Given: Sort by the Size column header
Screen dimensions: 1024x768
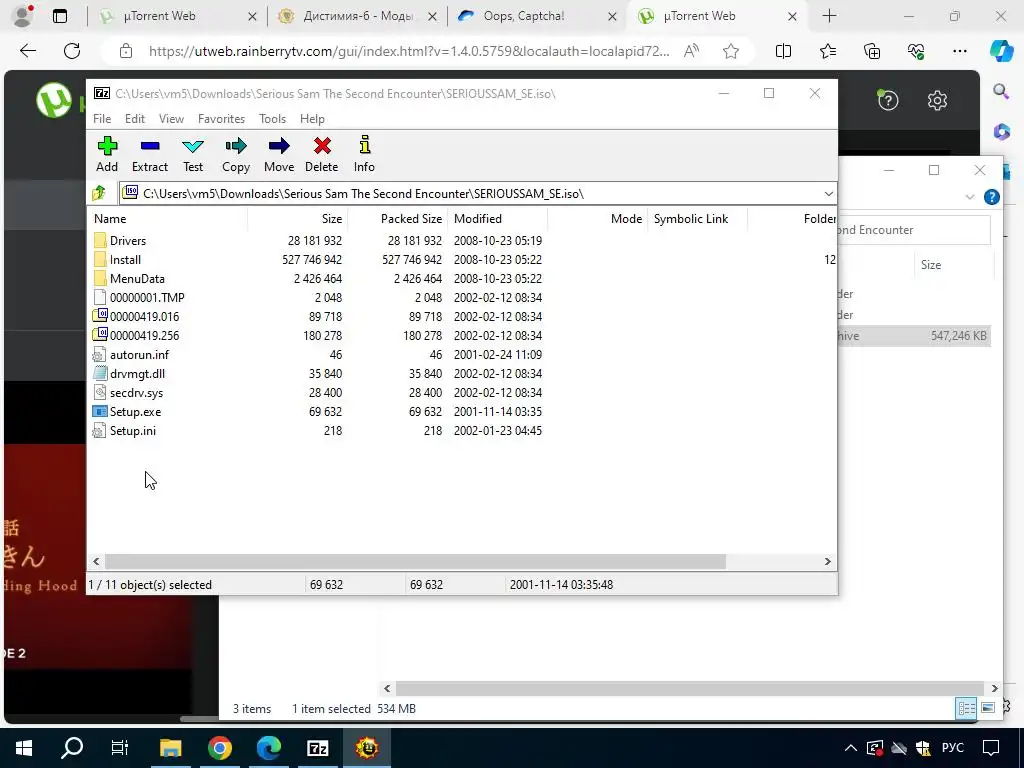Looking at the screenshot, I should tap(297, 219).
